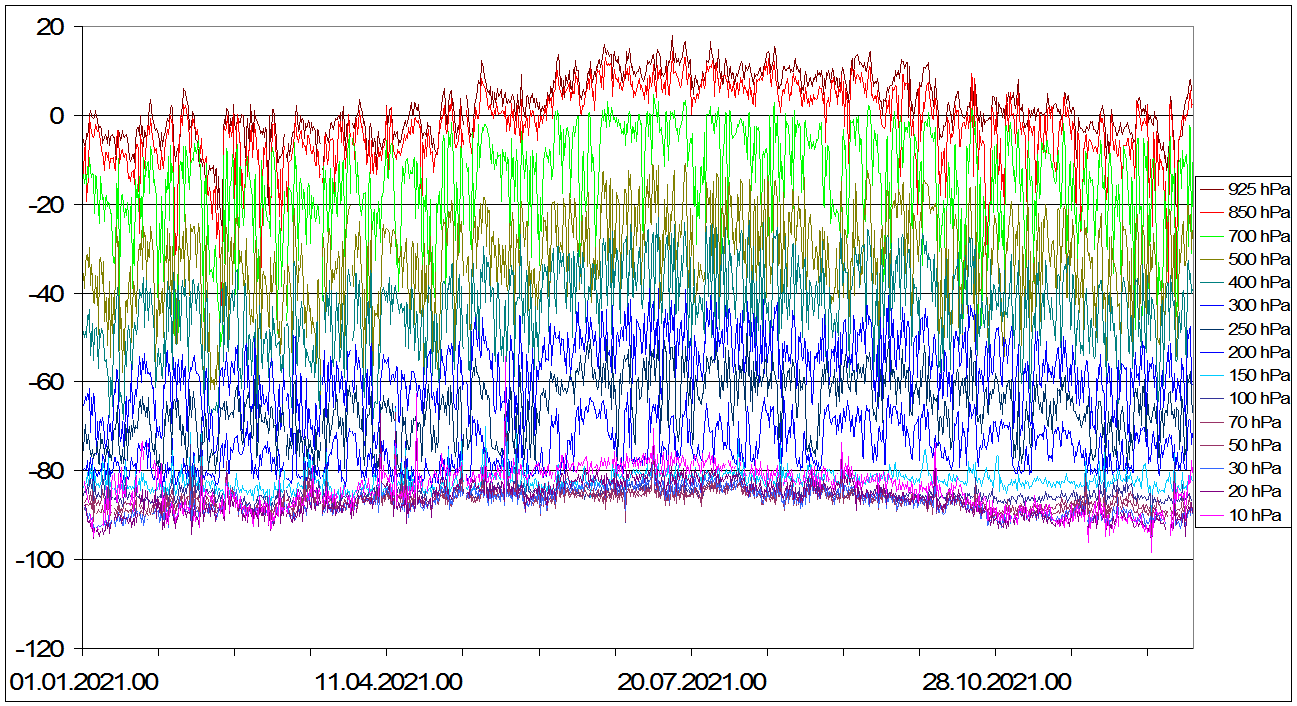Screen dimensions: 1297x706
Task: Click the 11.04.2021.00 date axis label
Action: pyautogui.click(x=388, y=683)
